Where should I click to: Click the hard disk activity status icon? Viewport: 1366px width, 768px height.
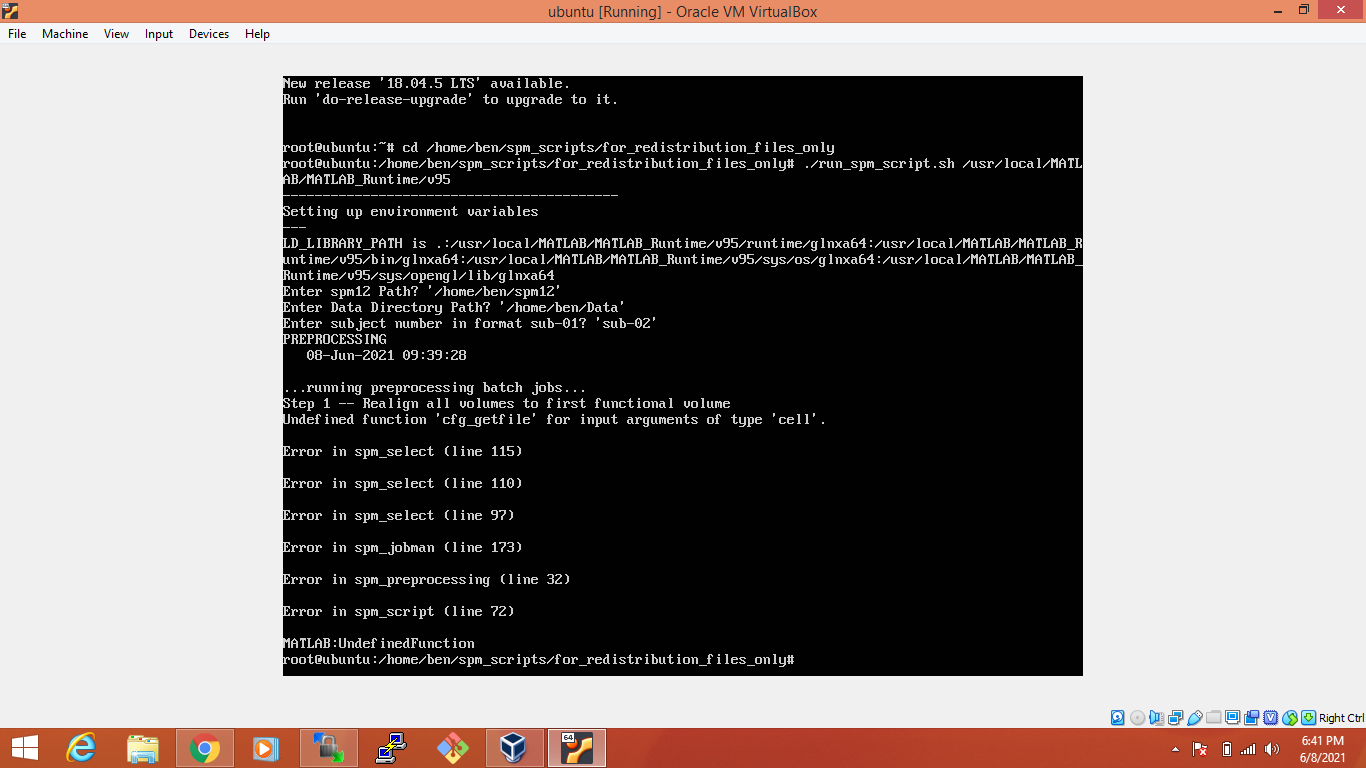1117,717
